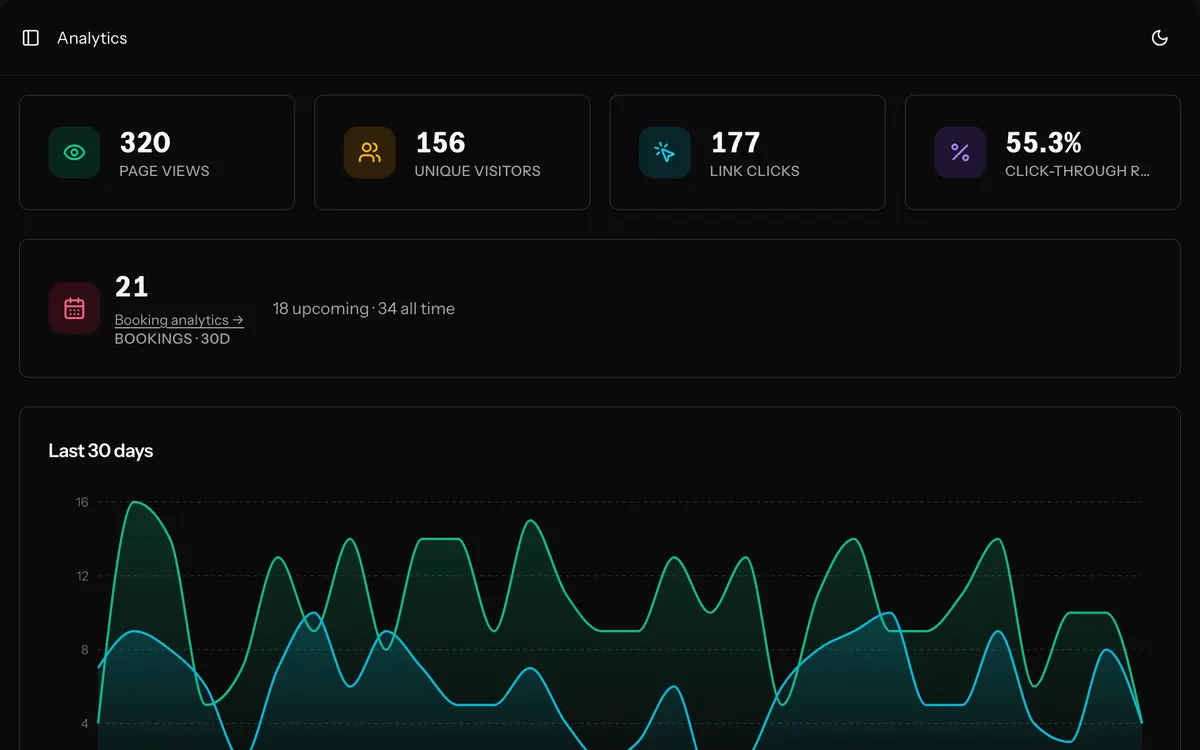Click the 12 y-axis label
Viewport: 1200px width, 750px height.
82,576
